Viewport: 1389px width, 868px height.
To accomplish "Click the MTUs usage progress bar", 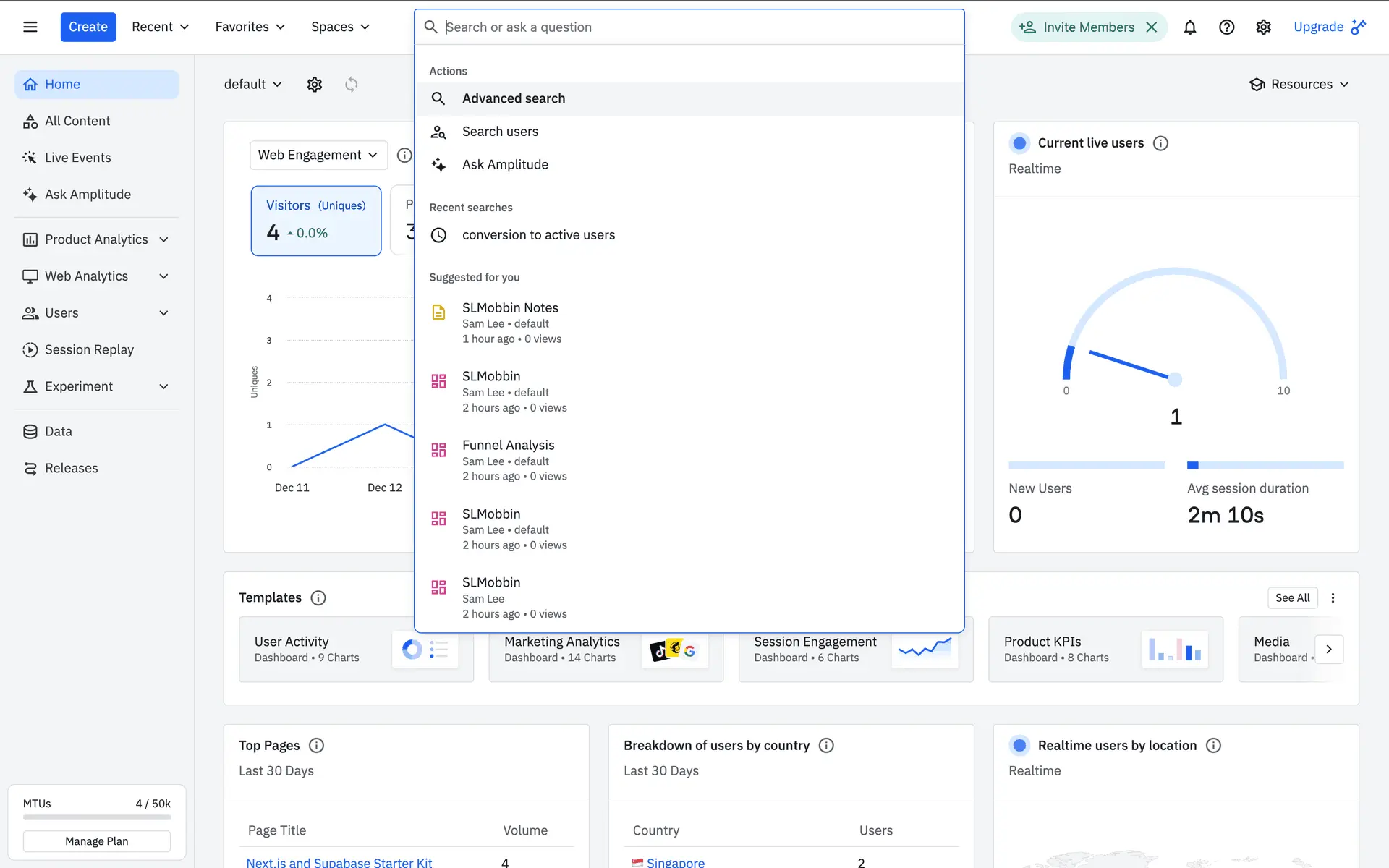I will coord(97,817).
